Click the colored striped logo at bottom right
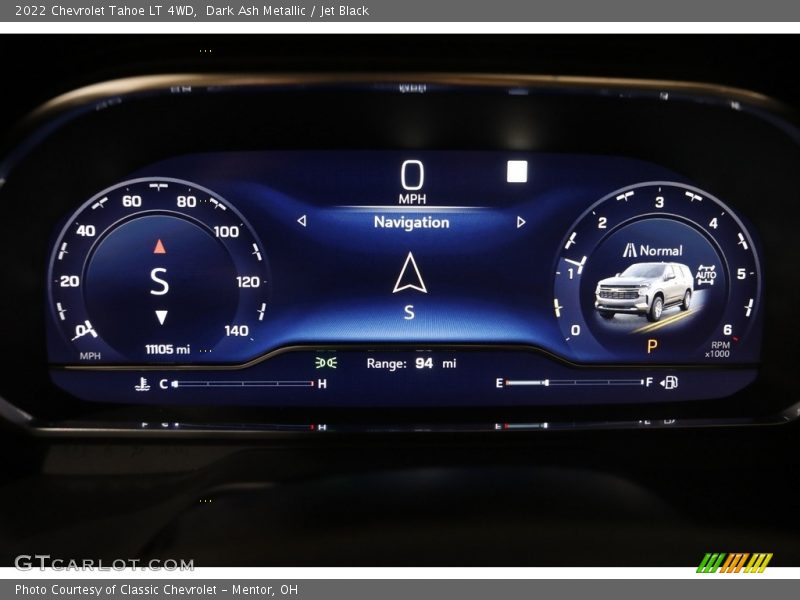This screenshot has width=800, height=600. click(x=735, y=562)
